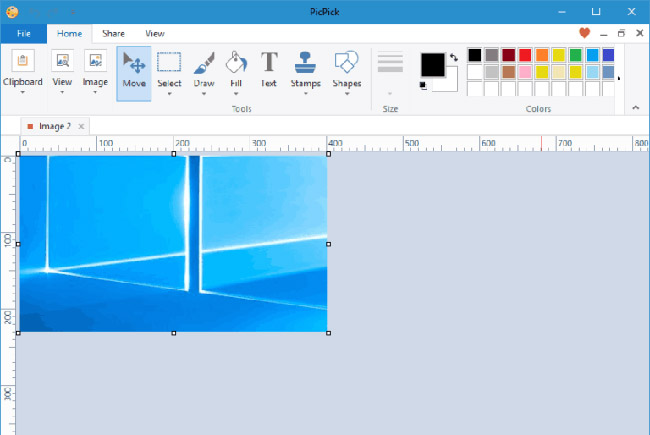Click the Undo arrow in title bar
Viewport: 650px width, 435px height.
35,12
